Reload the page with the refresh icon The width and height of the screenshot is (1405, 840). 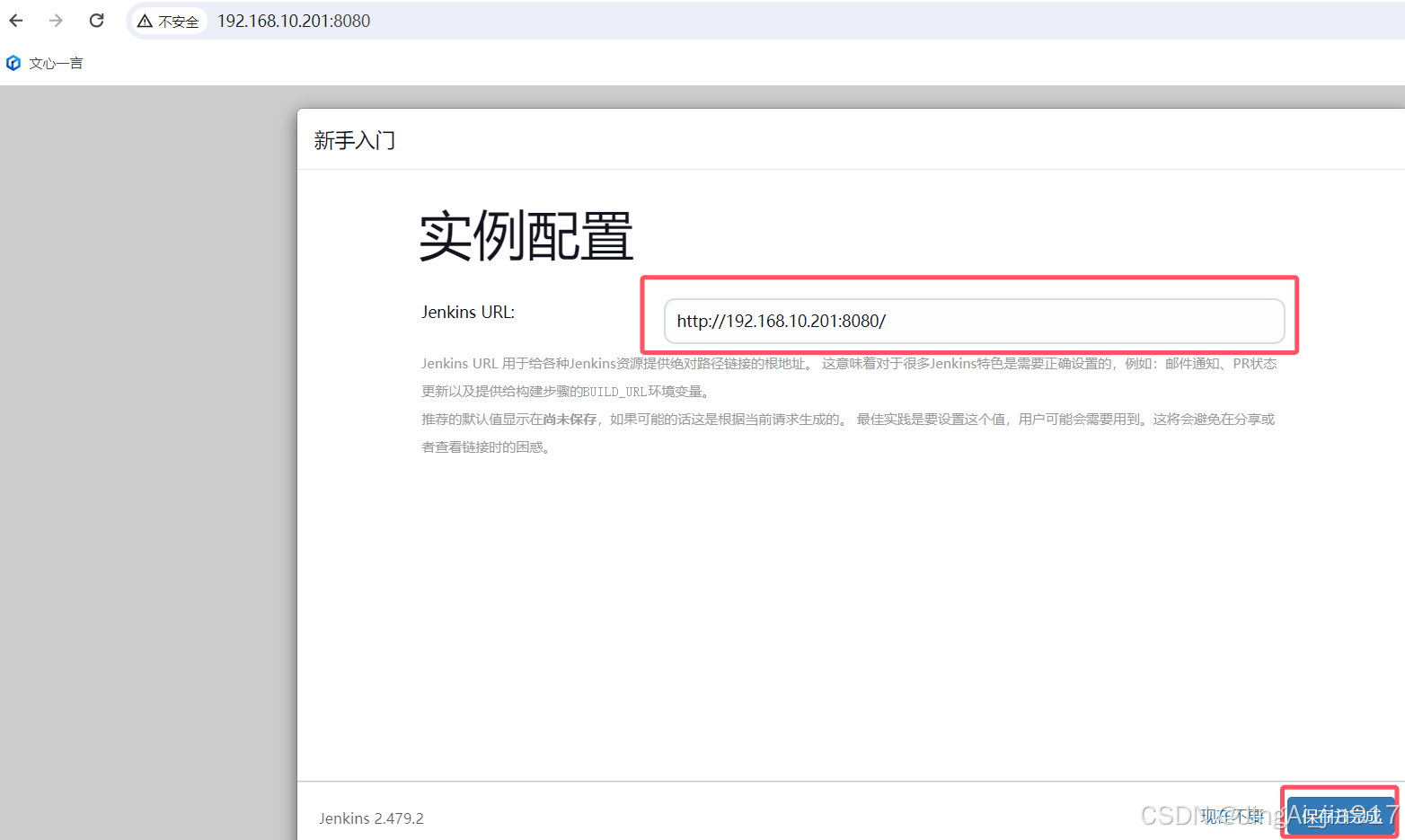click(96, 20)
